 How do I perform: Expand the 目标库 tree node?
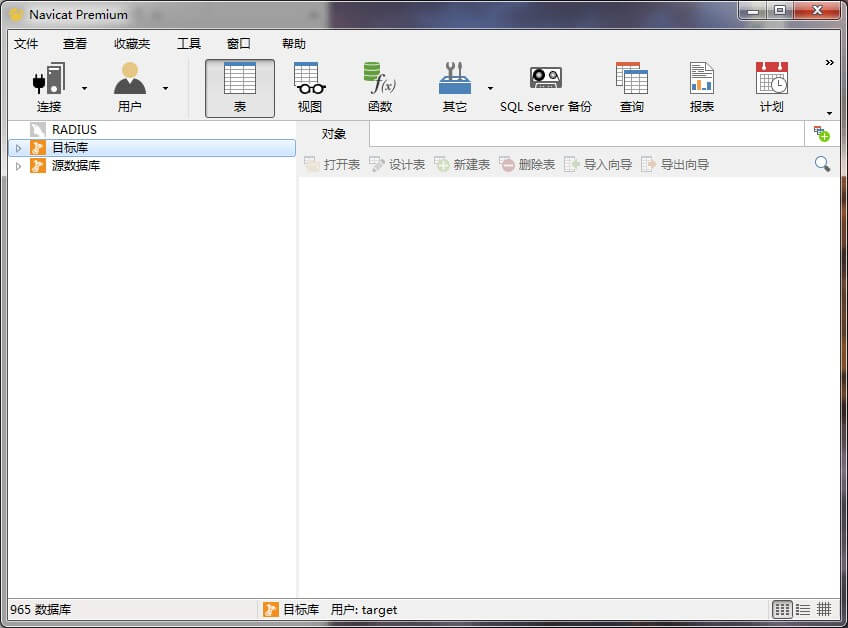pos(18,148)
